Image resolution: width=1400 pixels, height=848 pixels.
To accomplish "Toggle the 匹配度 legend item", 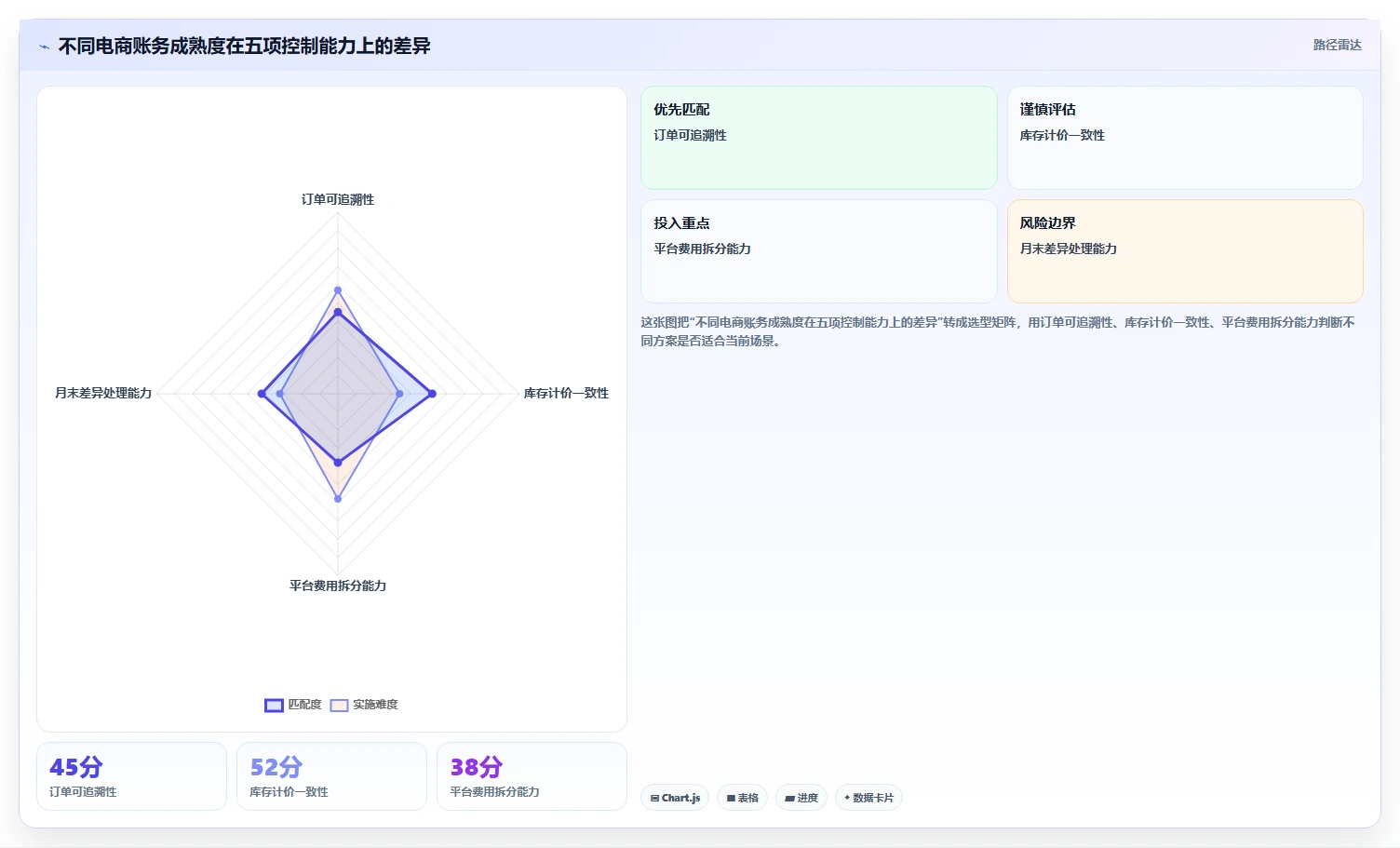I will pos(293,705).
